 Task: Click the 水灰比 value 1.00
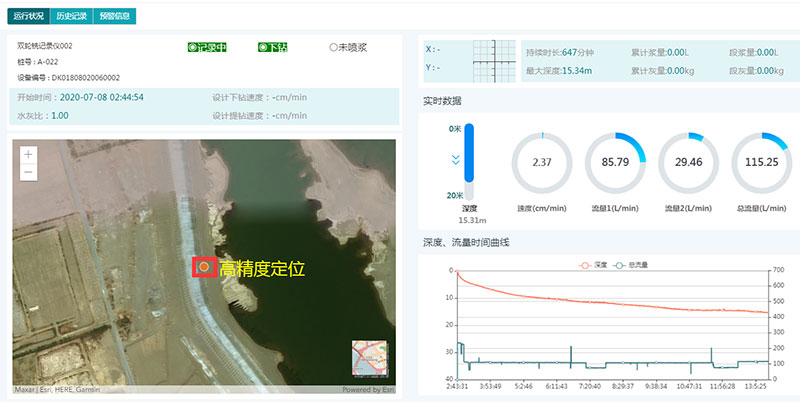click(x=60, y=116)
